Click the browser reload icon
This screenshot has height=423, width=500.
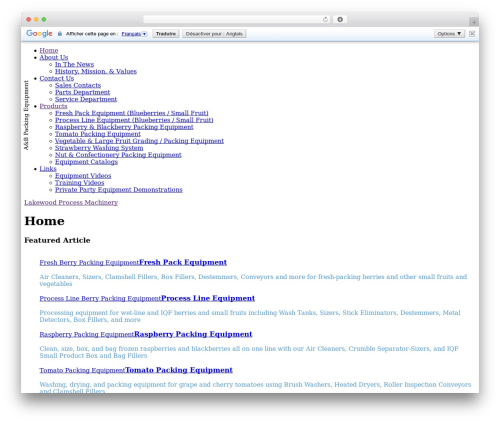click(325, 19)
